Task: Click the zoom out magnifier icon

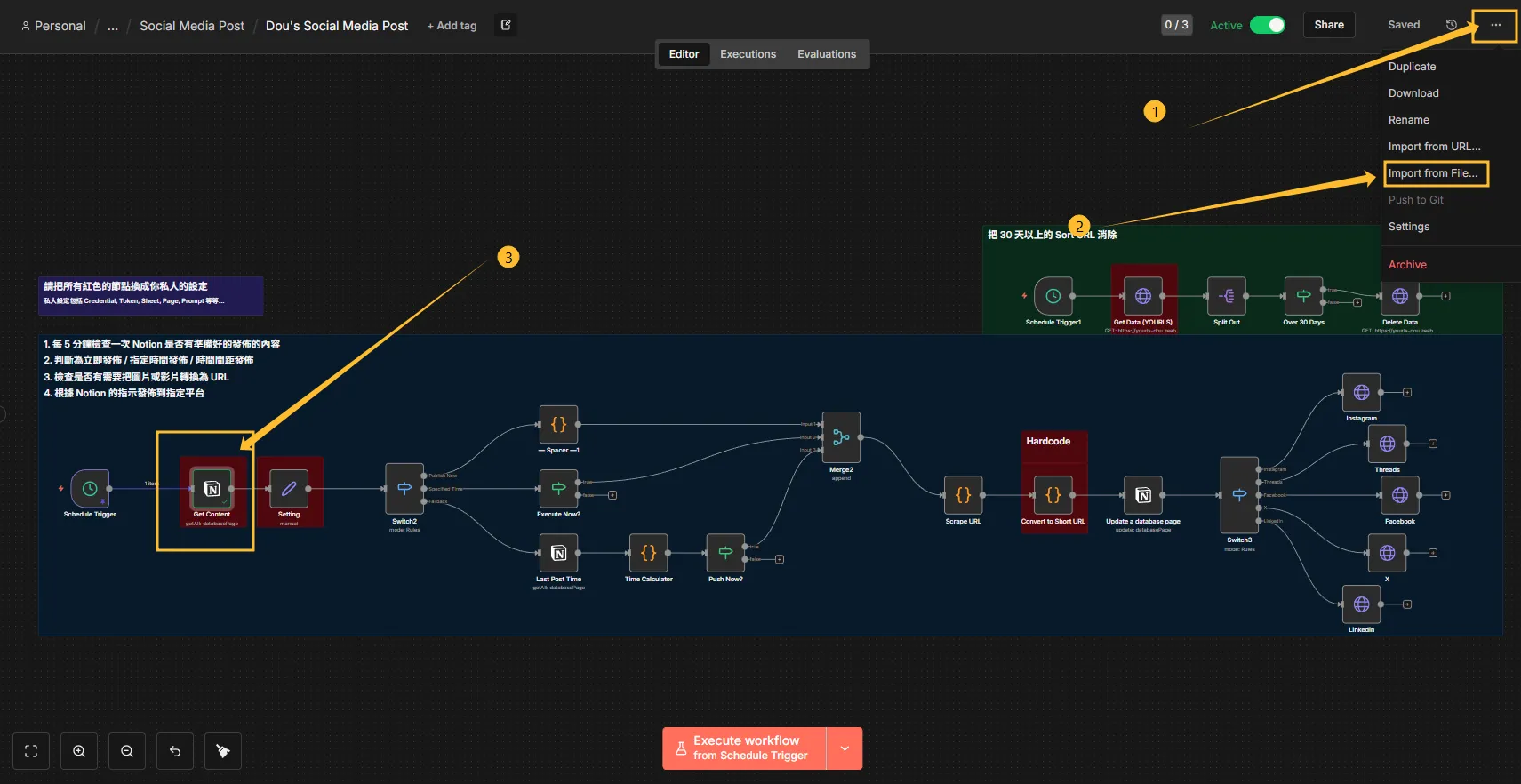Action: coord(127,751)
